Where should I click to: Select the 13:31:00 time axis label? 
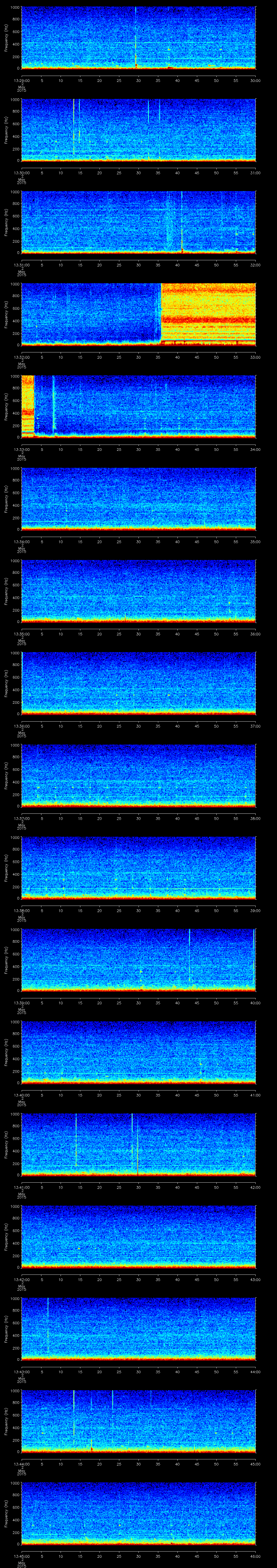pyautogui.click(x=21, y=265)
